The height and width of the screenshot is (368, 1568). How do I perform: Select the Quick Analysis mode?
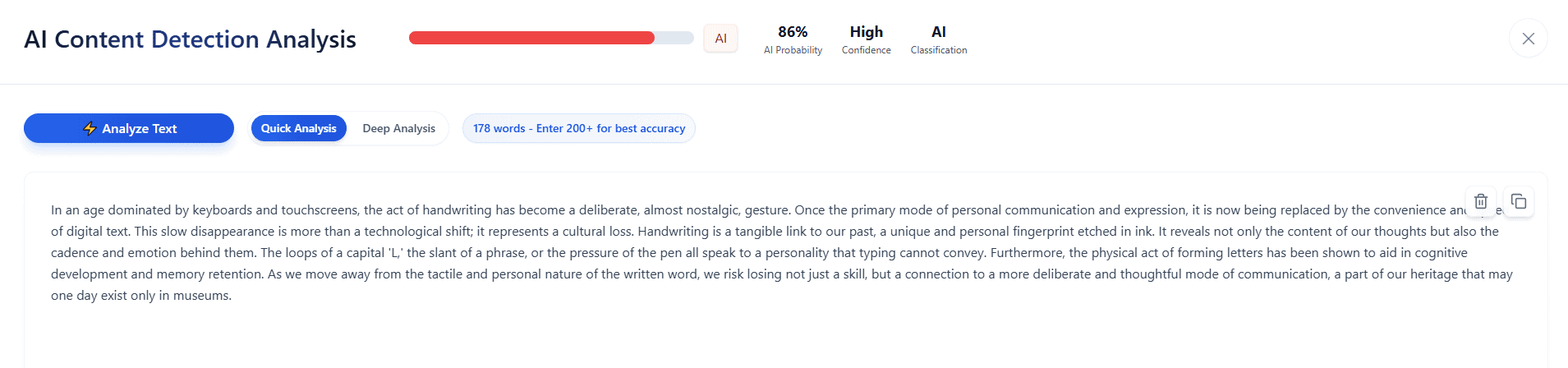point(298,128)
